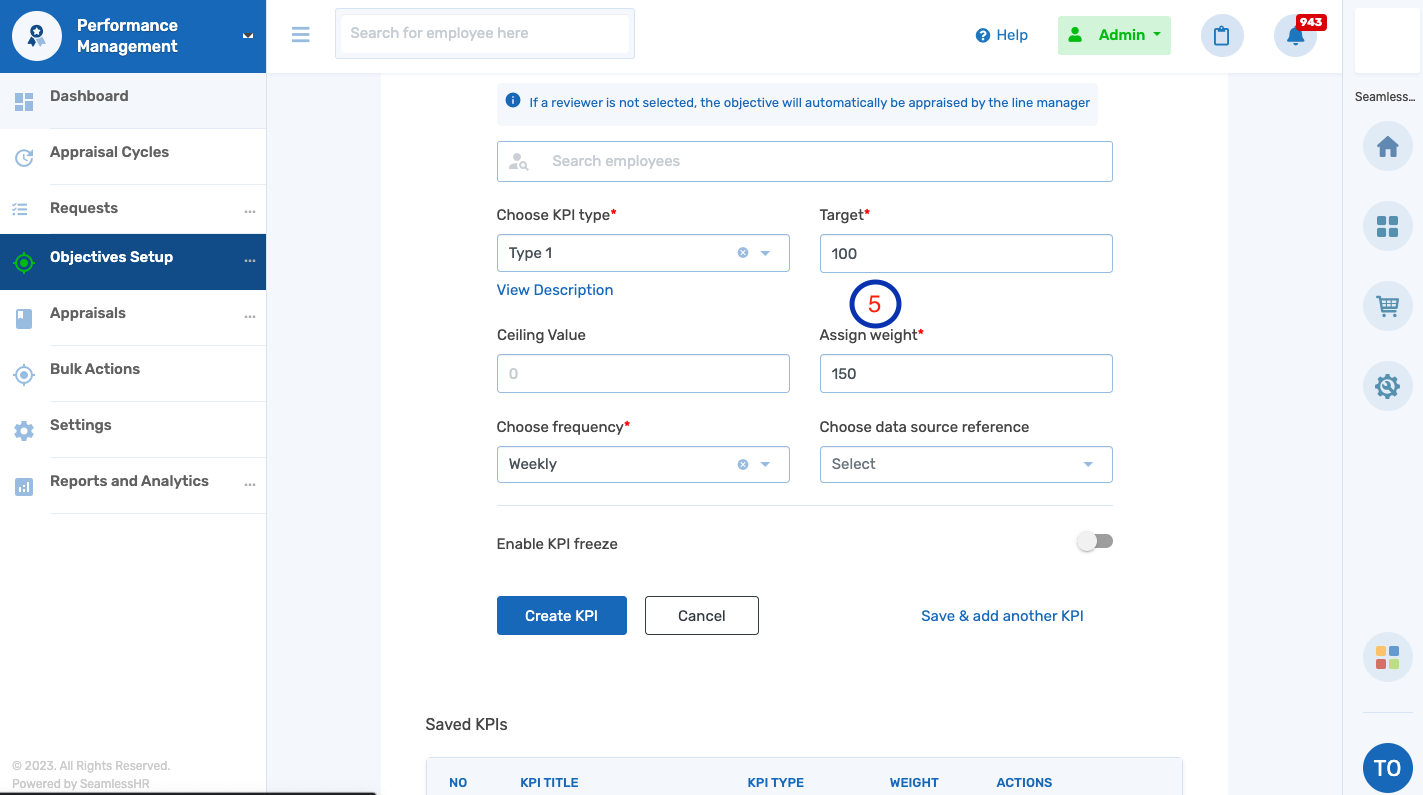Click the colorful apps icon in right sidebar

(x=1387, y=657)
